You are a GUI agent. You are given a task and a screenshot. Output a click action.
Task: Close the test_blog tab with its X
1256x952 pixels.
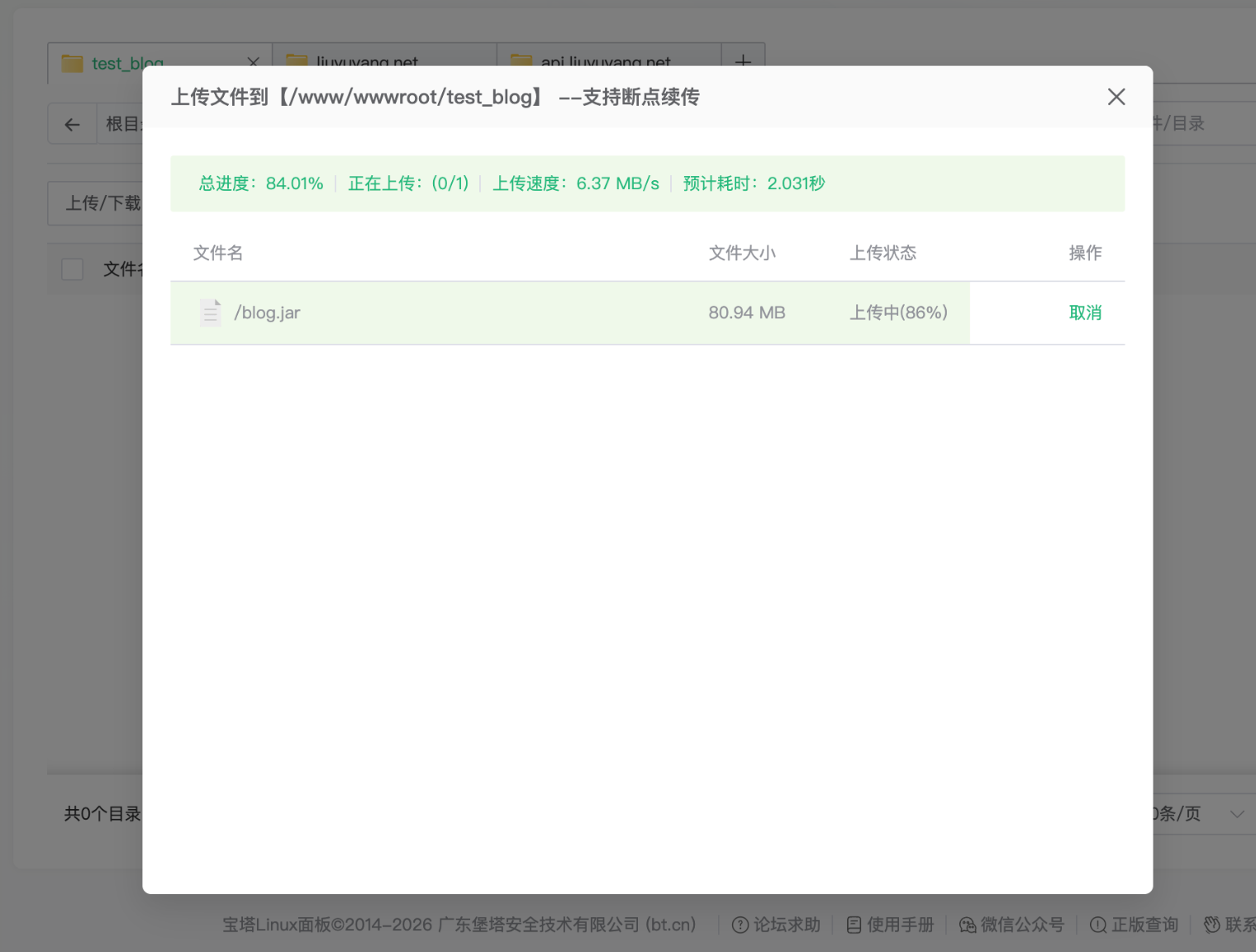253,62
